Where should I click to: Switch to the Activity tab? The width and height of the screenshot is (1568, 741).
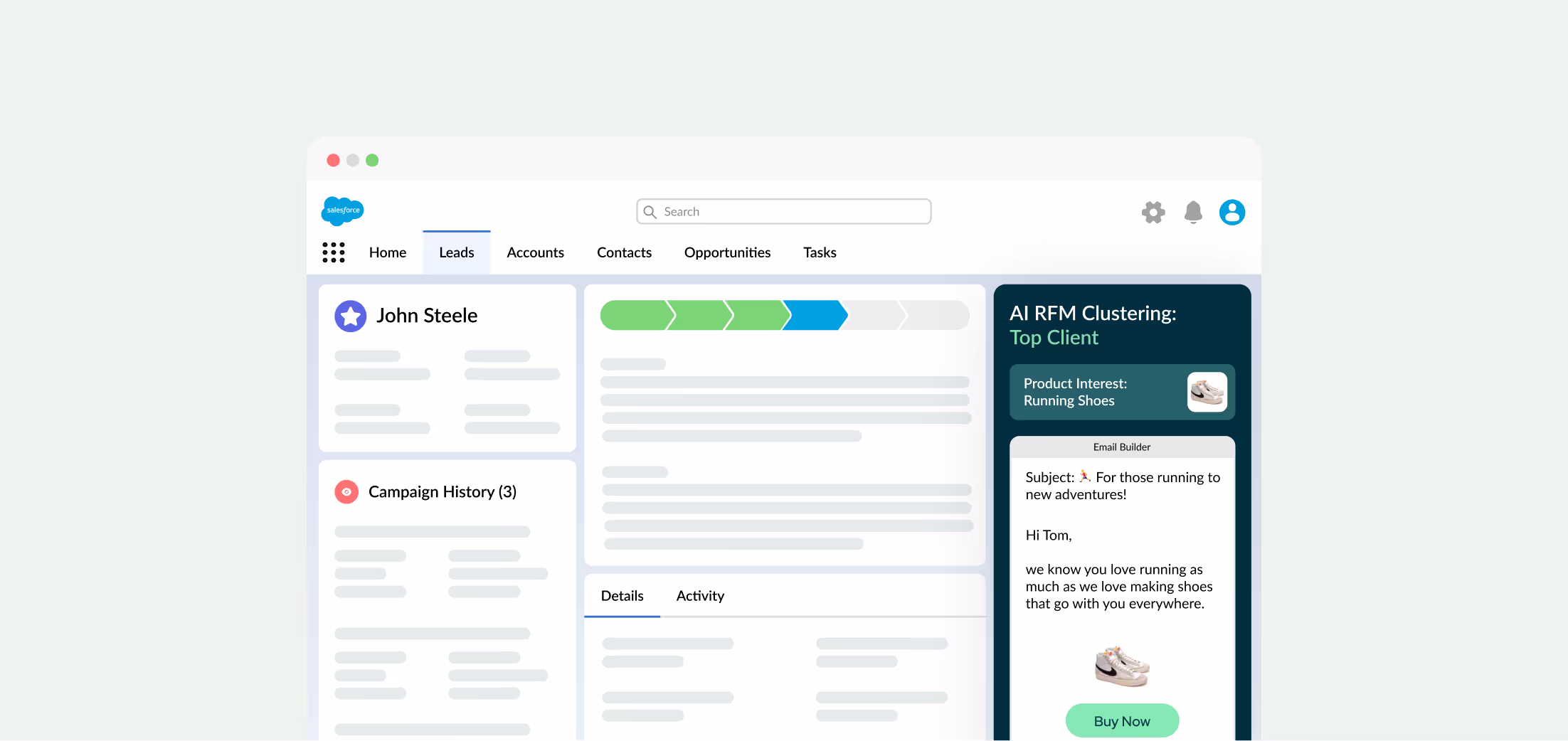click(700, 596)
